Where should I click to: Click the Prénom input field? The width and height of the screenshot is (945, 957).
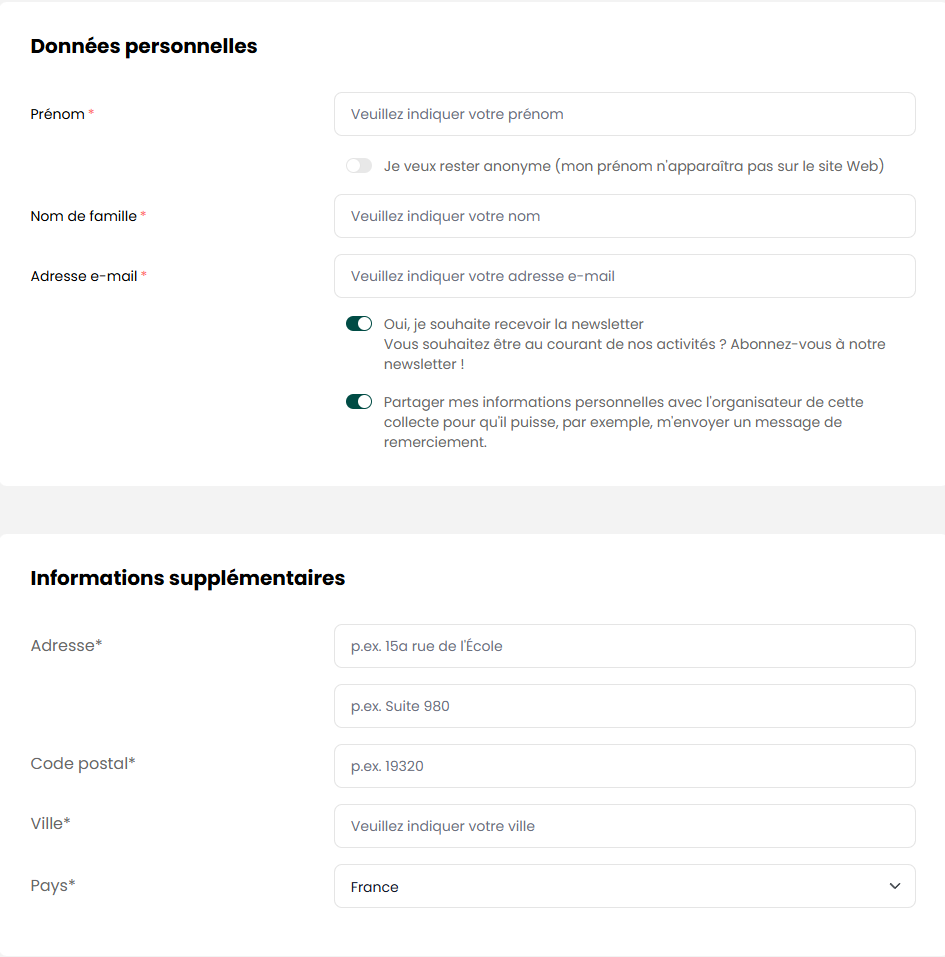624,114
